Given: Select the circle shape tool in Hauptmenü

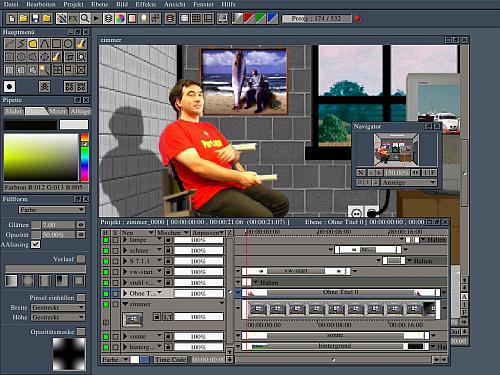Looking at the screenshot, I should click(x=68, y=43).
